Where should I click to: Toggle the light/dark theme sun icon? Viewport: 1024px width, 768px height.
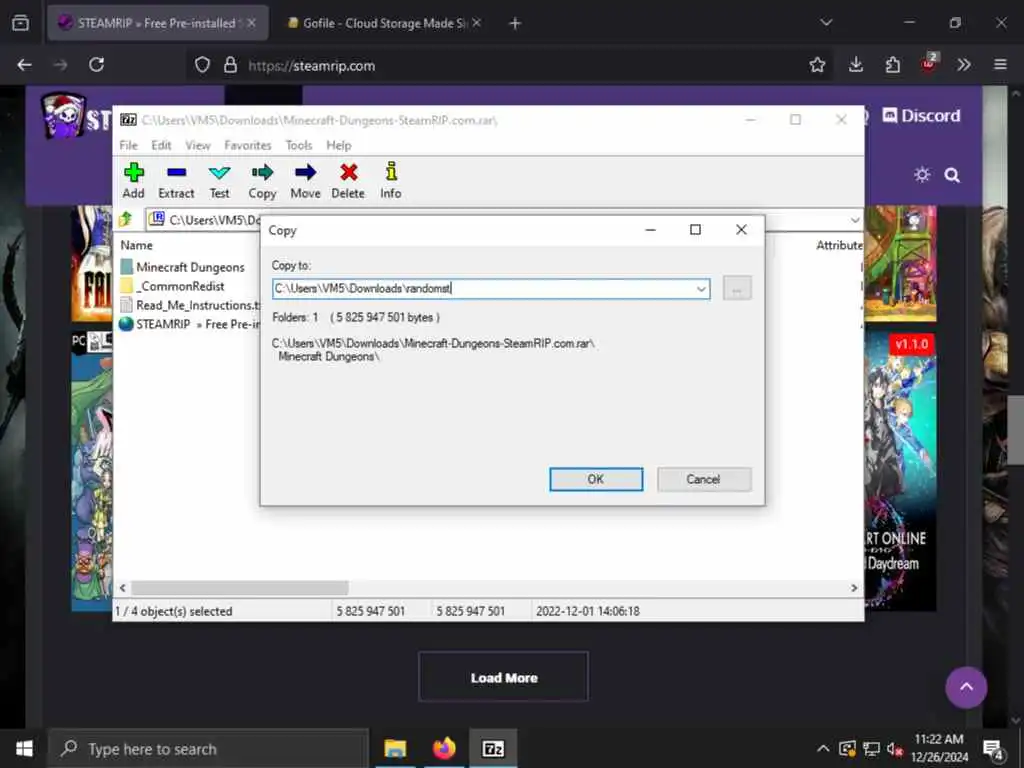click(921, 175)
